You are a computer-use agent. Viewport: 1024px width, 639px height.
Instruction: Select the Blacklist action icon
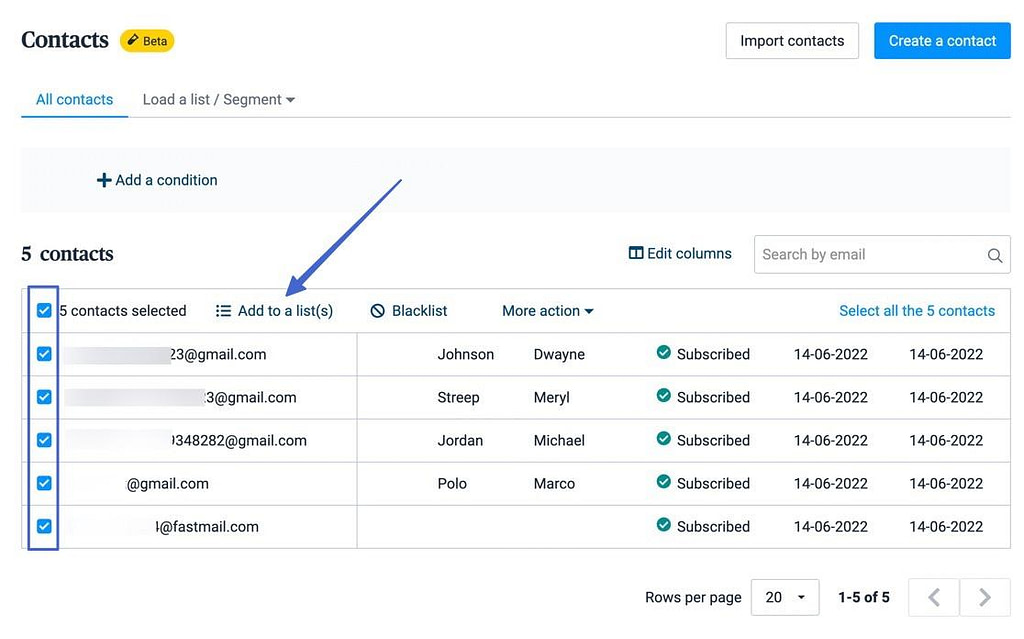(x=380, y=310)
